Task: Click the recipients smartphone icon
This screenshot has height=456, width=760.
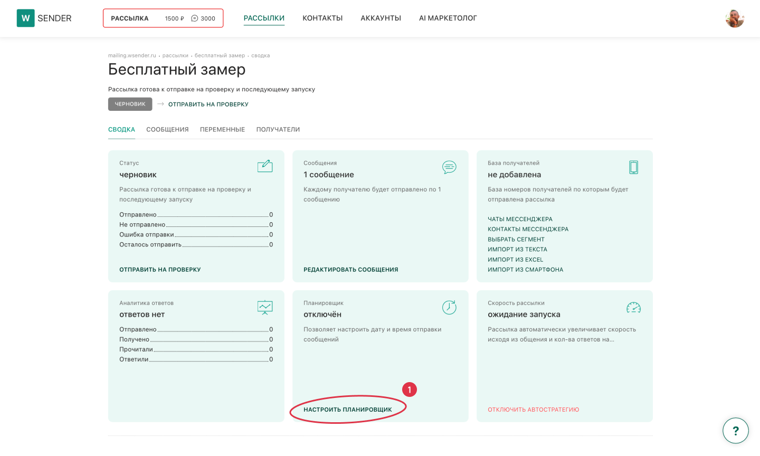Action: tap(633, 167)
